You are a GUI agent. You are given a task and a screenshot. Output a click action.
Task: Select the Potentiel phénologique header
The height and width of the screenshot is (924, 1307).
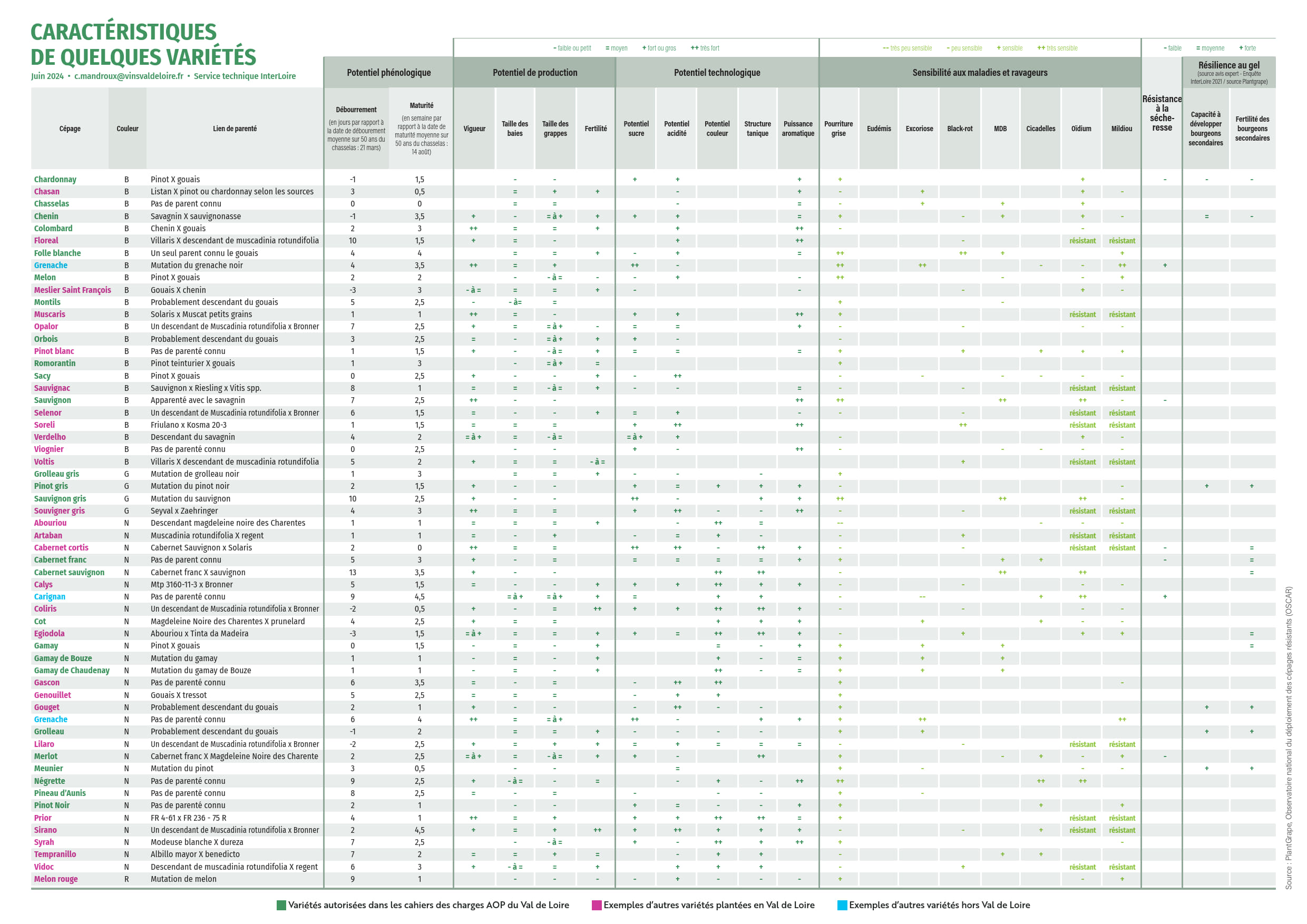[388, 73]
